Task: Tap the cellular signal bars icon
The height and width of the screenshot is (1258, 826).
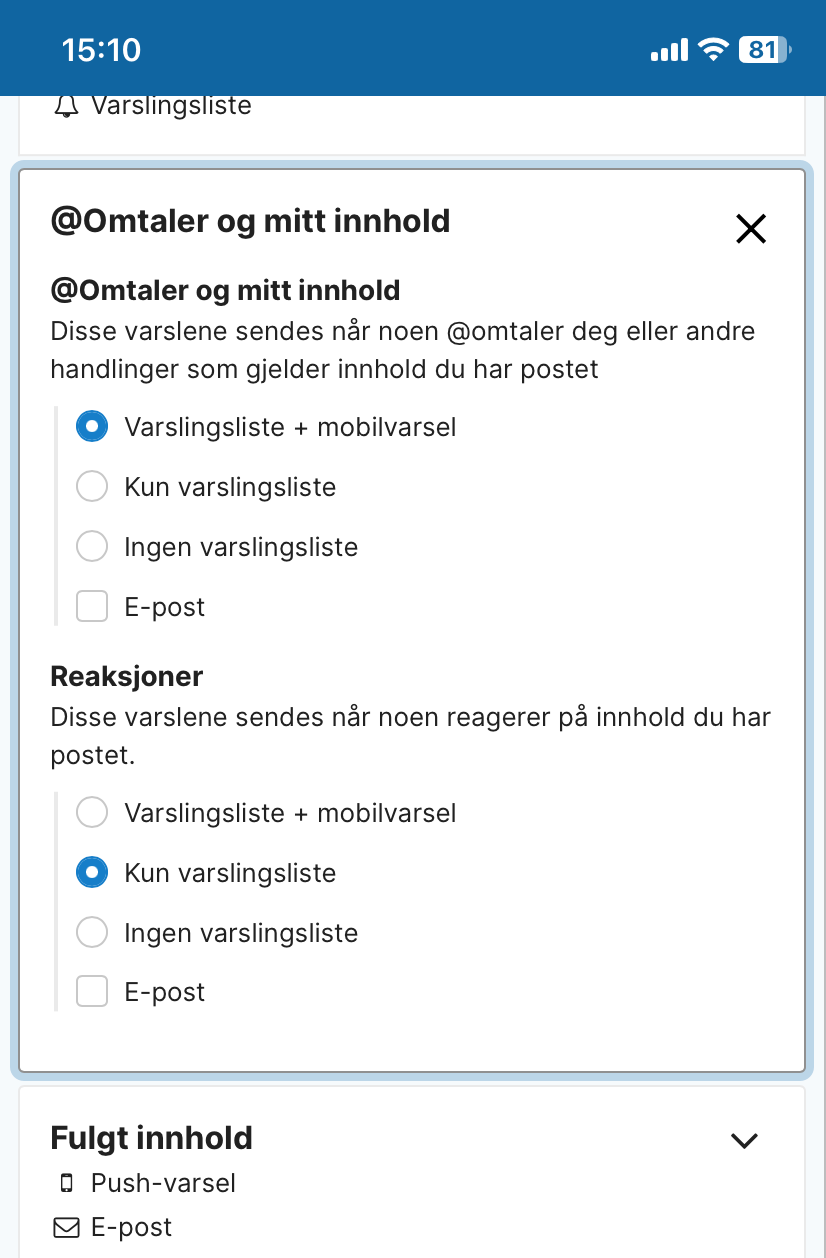Action: pyautogui.click(x=670, y=50)
